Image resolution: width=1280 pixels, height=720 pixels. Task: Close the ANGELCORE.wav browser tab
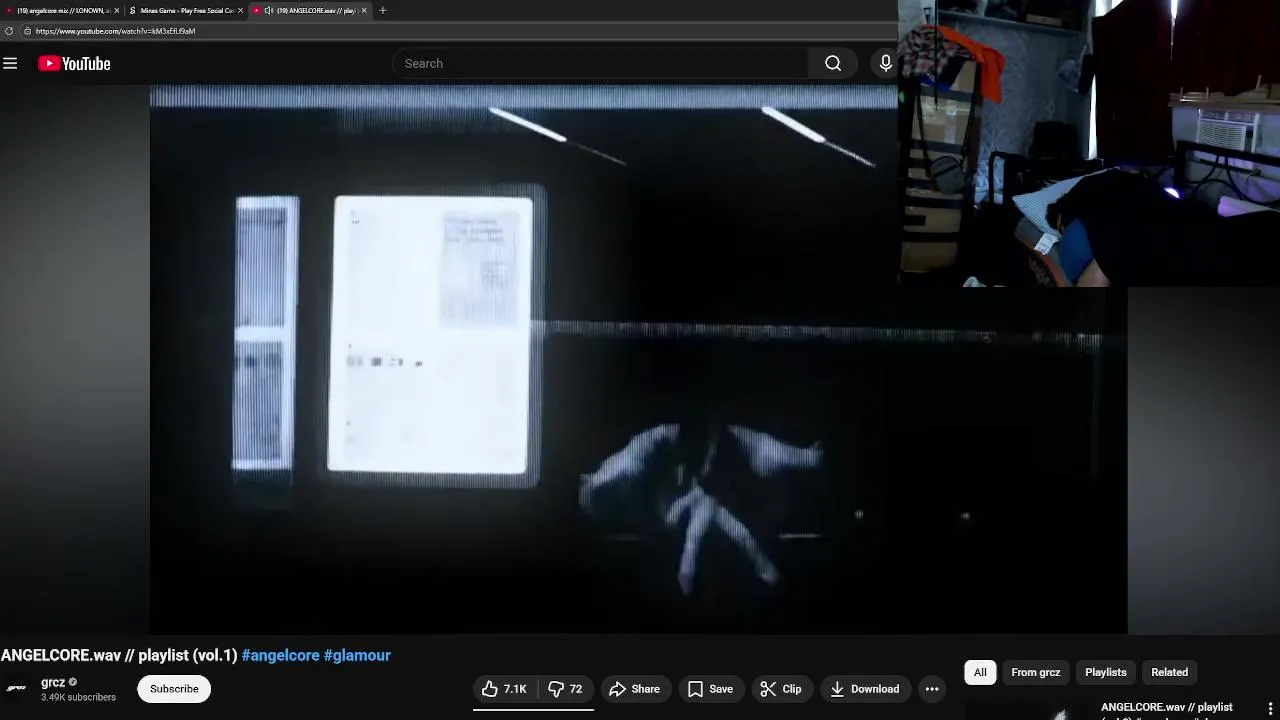(364, 11)
